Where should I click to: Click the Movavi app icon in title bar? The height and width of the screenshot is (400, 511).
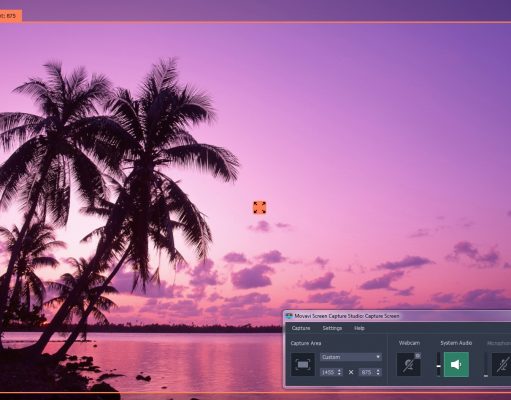(x=289, y=316)
